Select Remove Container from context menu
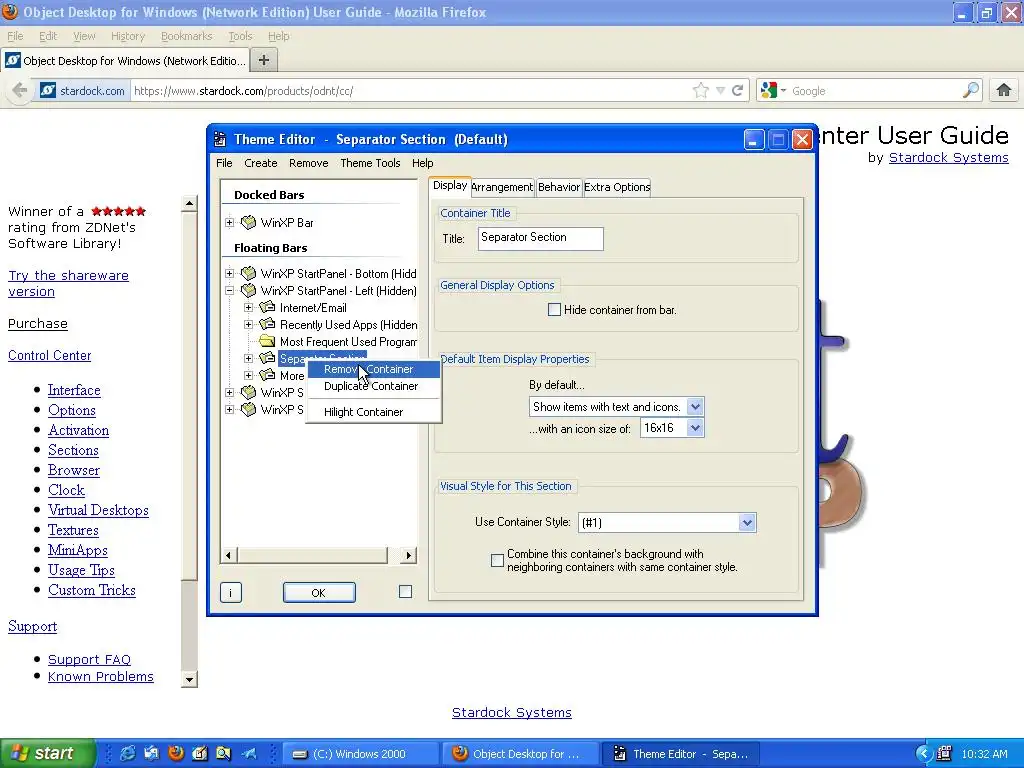The height and width of the screenshot is (768, 1024). 373,369
